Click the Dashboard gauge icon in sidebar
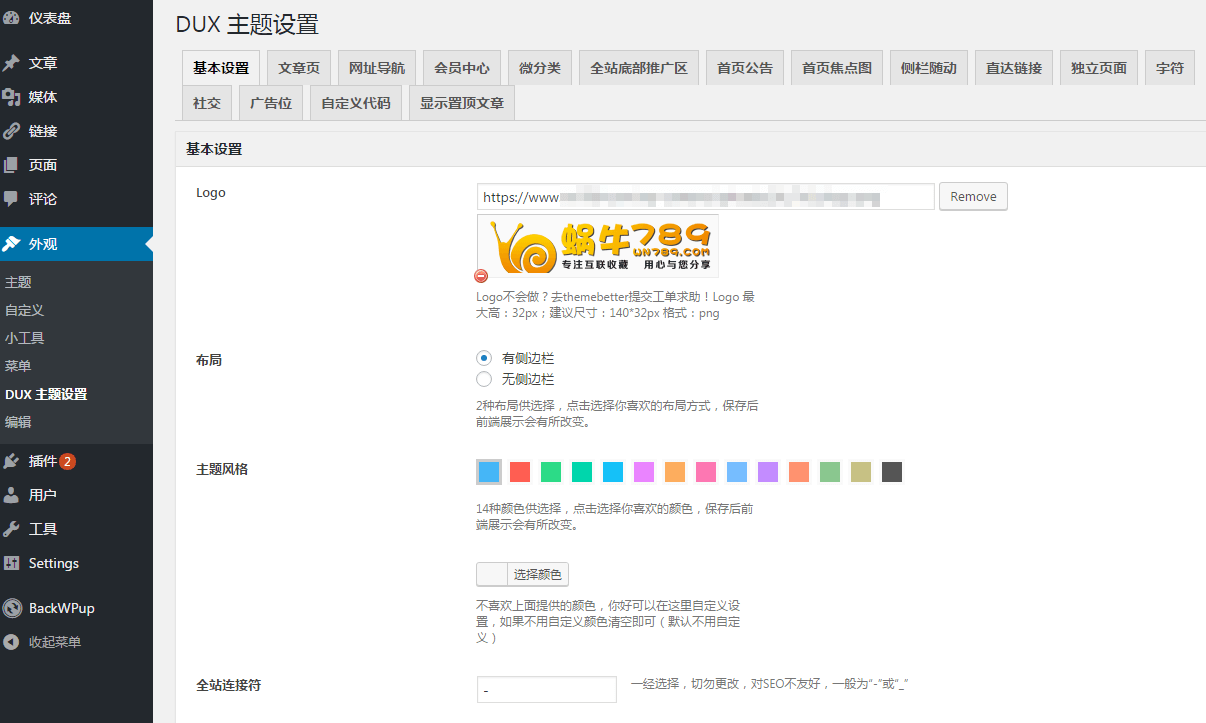 tap(11, 17)
